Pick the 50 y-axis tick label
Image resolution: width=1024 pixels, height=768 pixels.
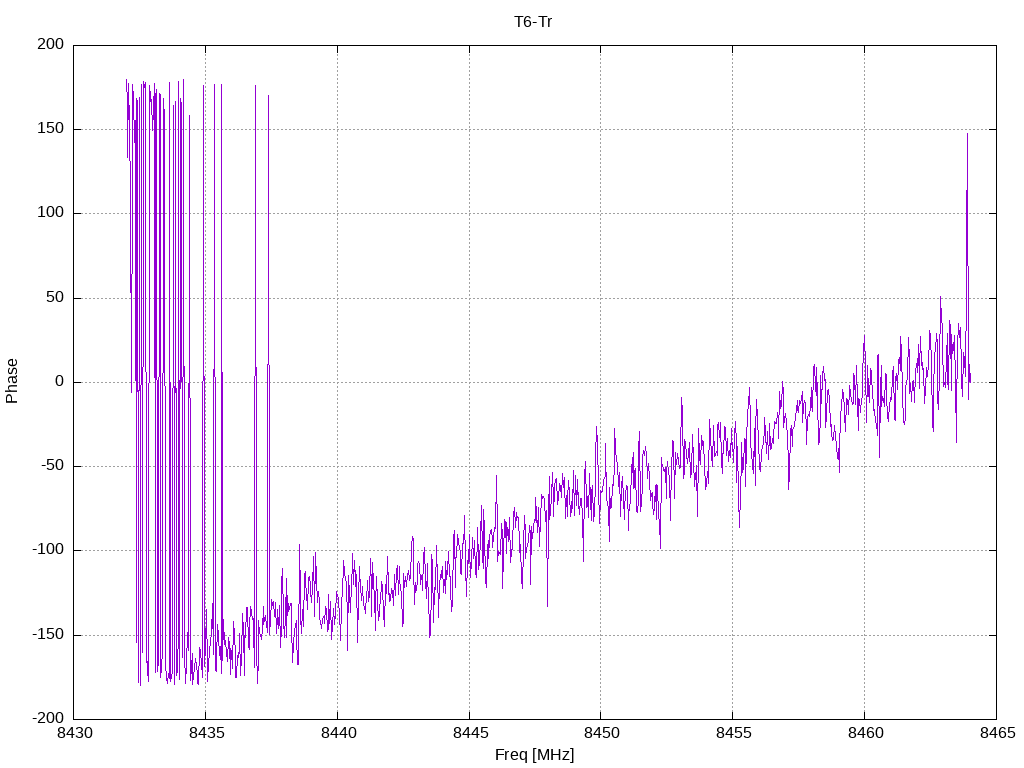pos(55,297)
